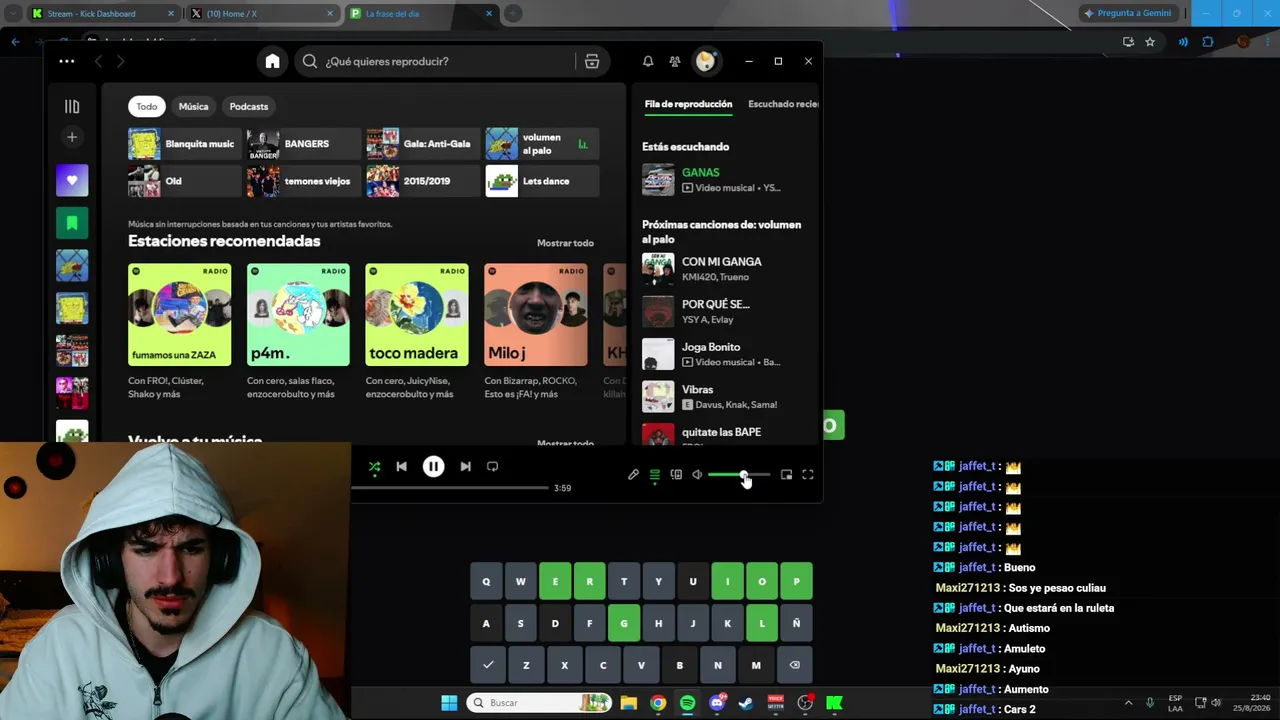Pause the current song
The height and width of the screenshot is (720, 1280).
[433, 467]
